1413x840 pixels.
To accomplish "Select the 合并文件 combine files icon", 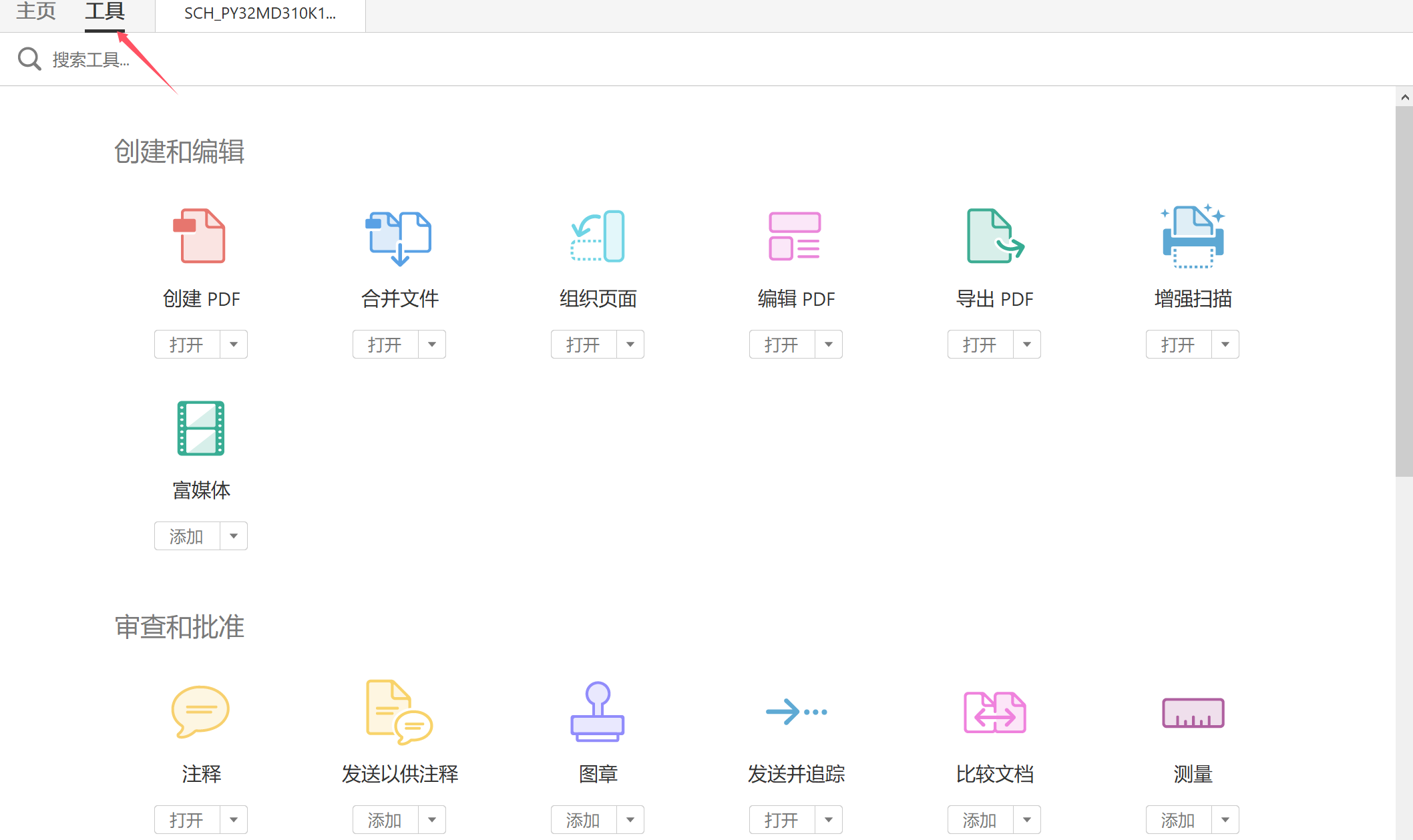I will tap(399, 238).
